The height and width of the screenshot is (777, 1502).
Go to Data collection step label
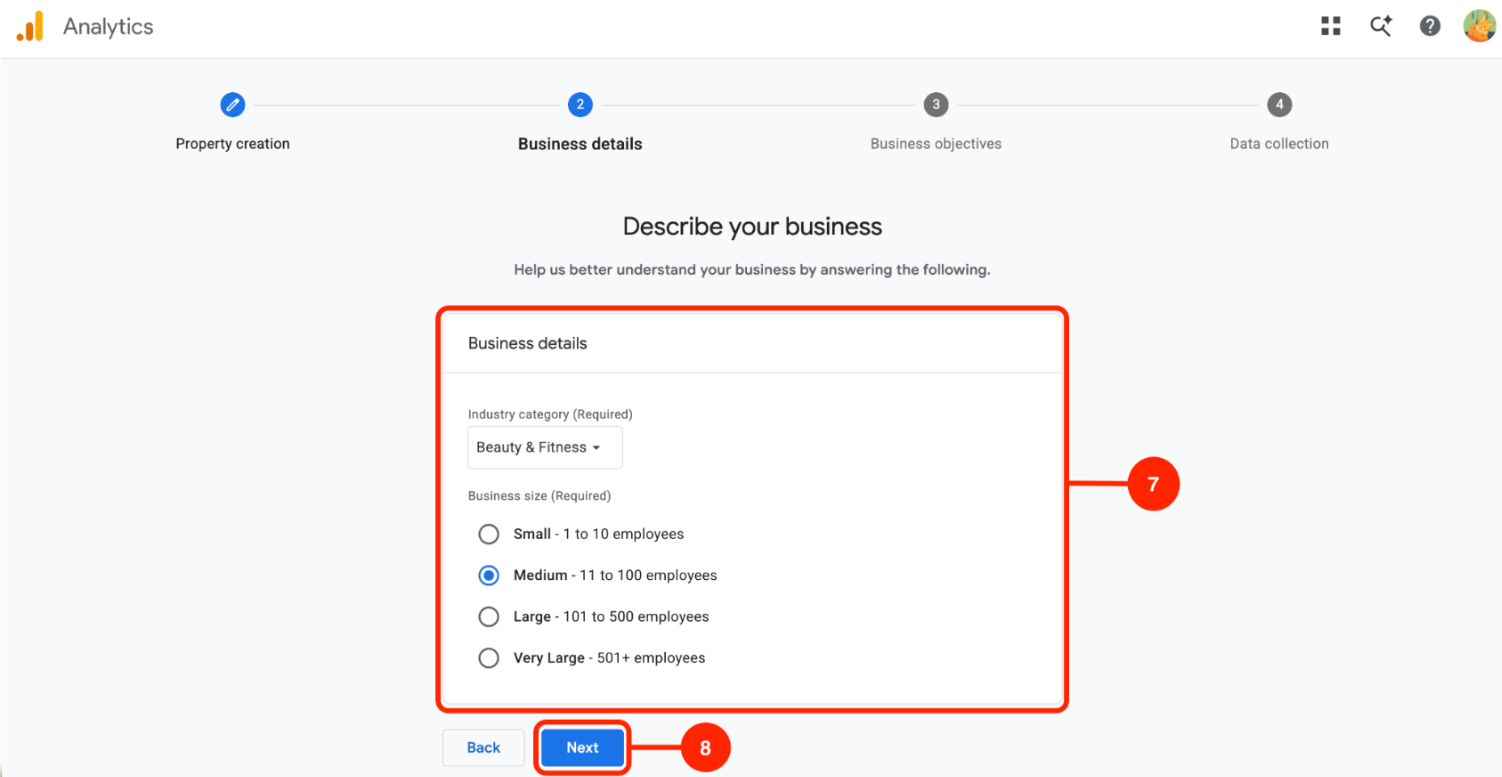1279,144
